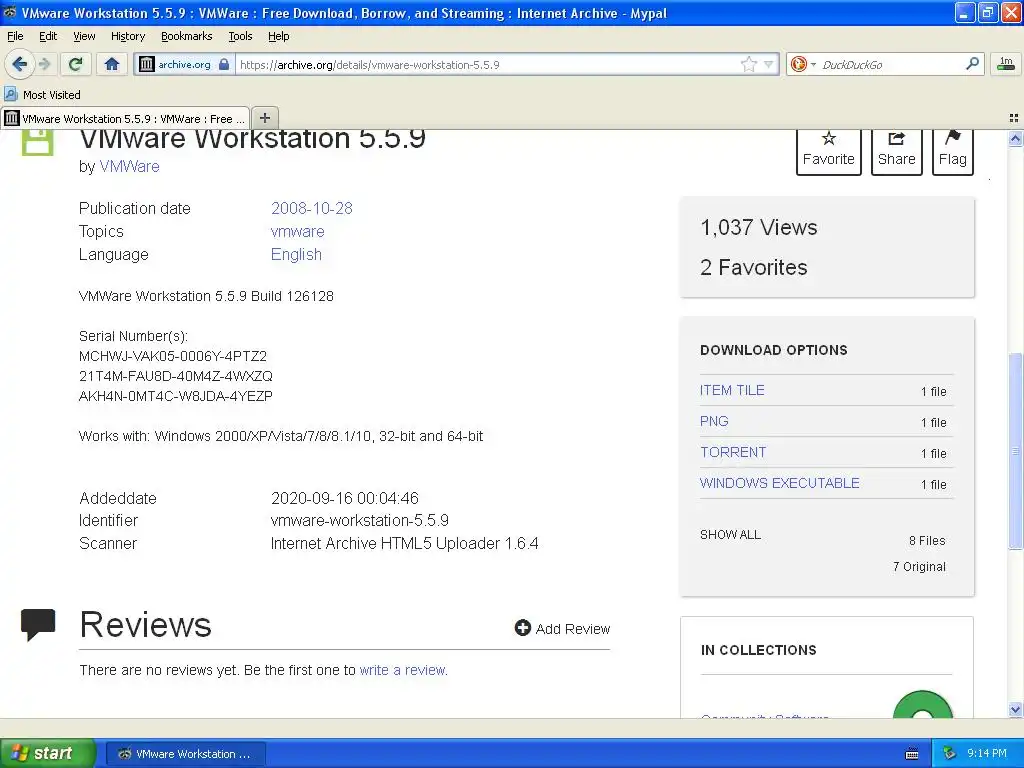Click the English language link
The image size is (1024, 768).
(296, 255)
